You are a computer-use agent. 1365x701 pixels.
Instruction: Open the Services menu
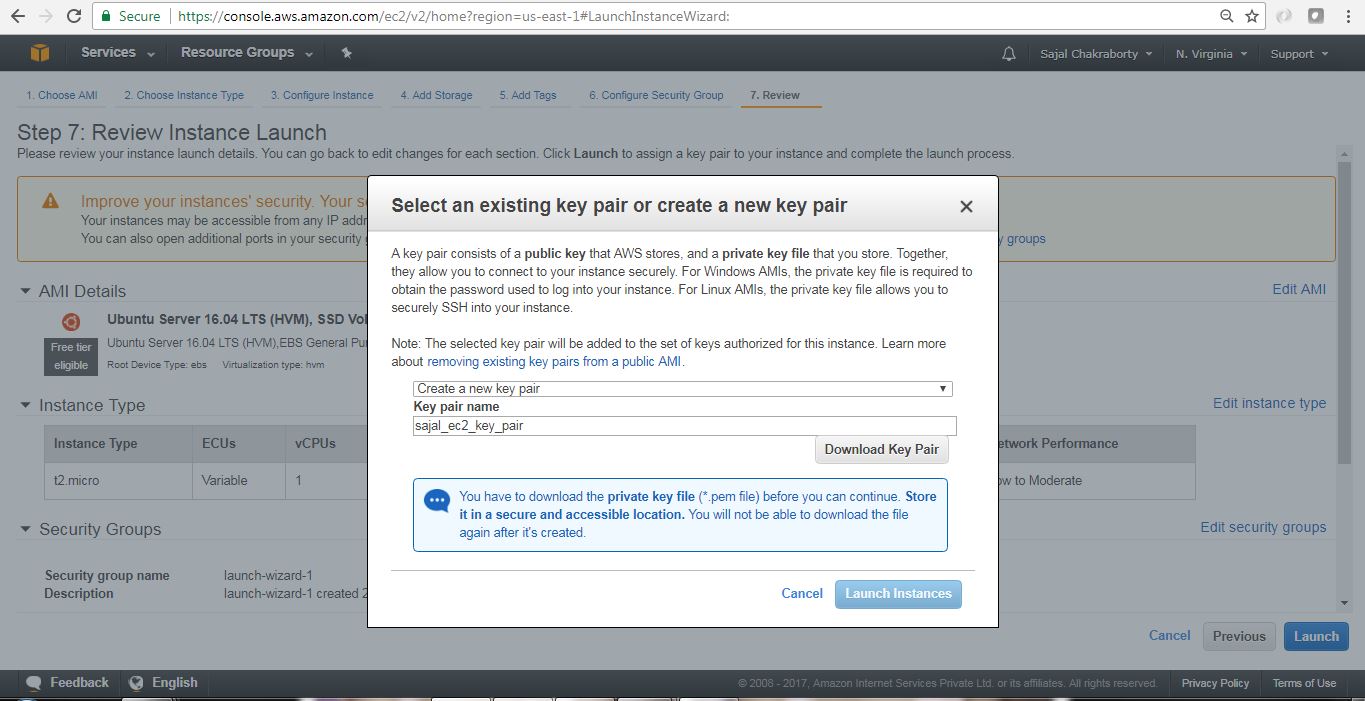pos(108,52)
